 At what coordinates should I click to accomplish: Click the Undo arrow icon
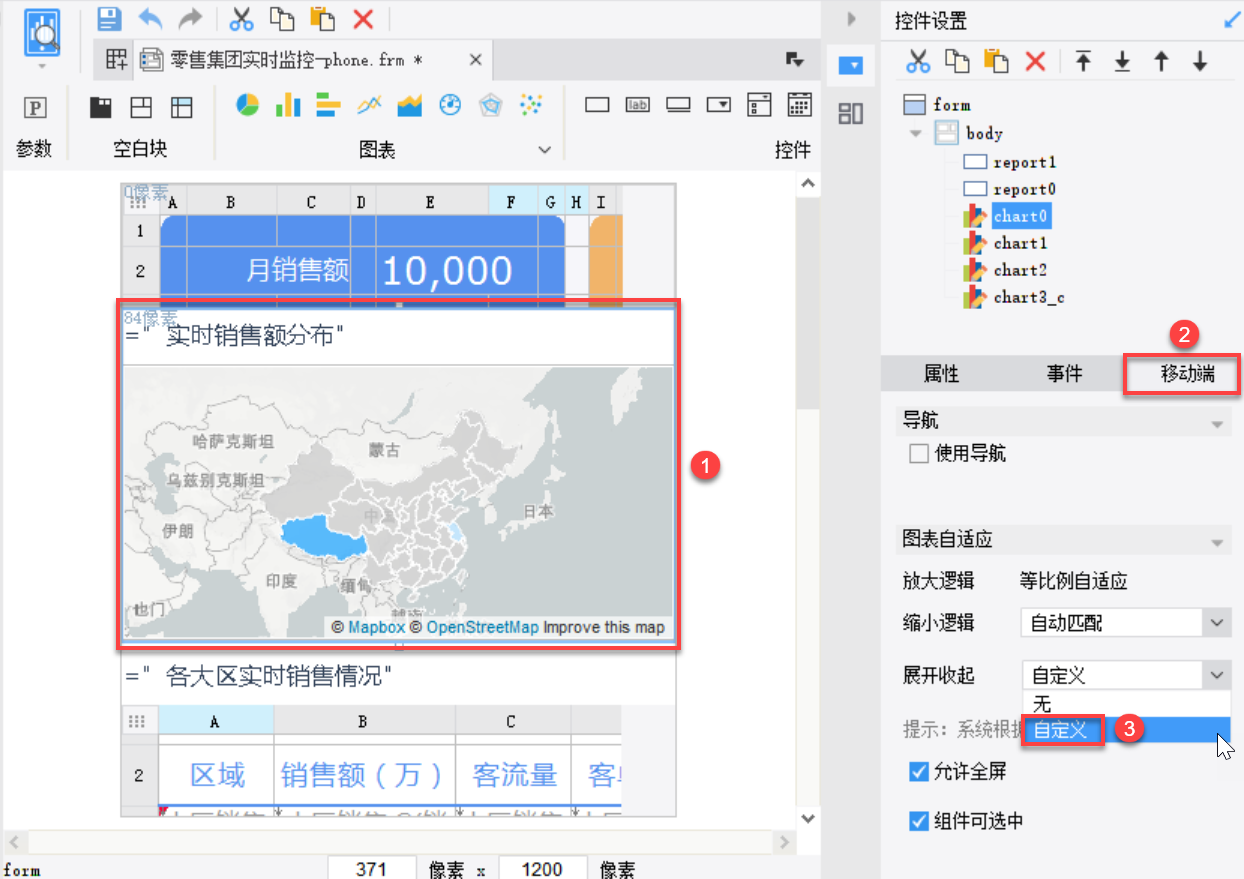tap(150, 18)
